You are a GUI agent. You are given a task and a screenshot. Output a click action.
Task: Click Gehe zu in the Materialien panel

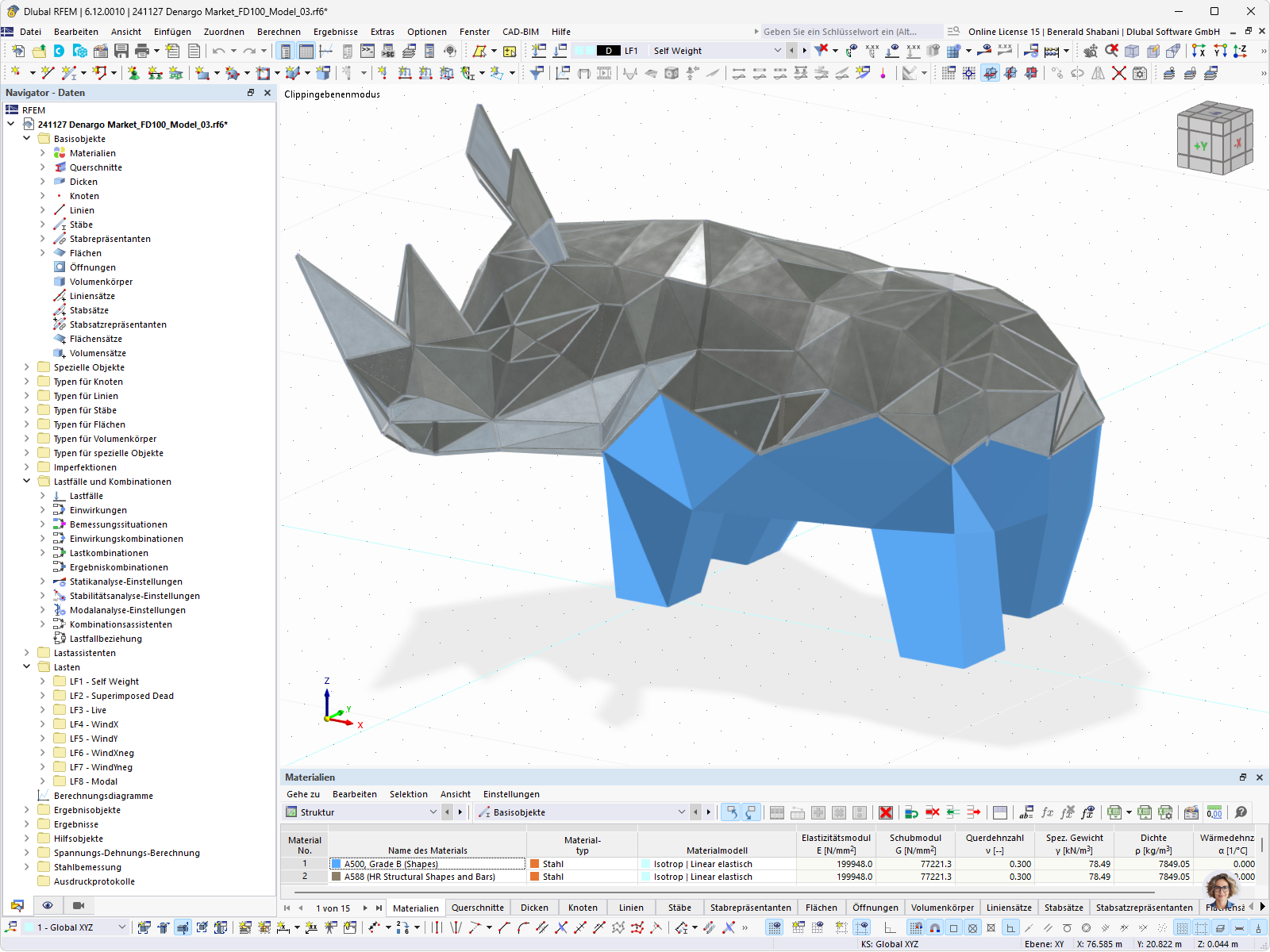coord(302,794)
